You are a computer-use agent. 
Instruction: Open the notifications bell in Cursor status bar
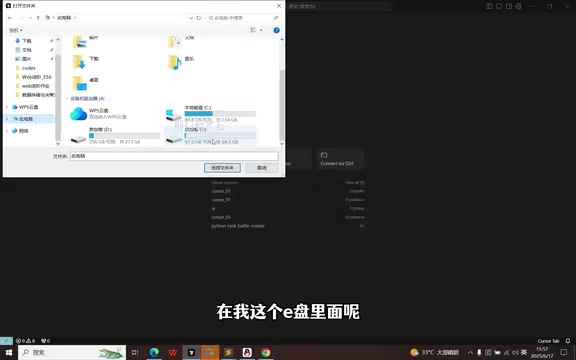point(568,341)
